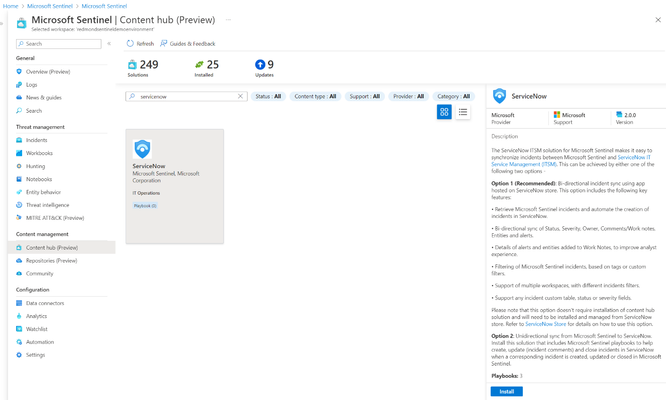Image resolution: width=666 pixels, height=400 pixels.
Task: Open Logs in the sidebar
Action: click(x=31, y=85)
